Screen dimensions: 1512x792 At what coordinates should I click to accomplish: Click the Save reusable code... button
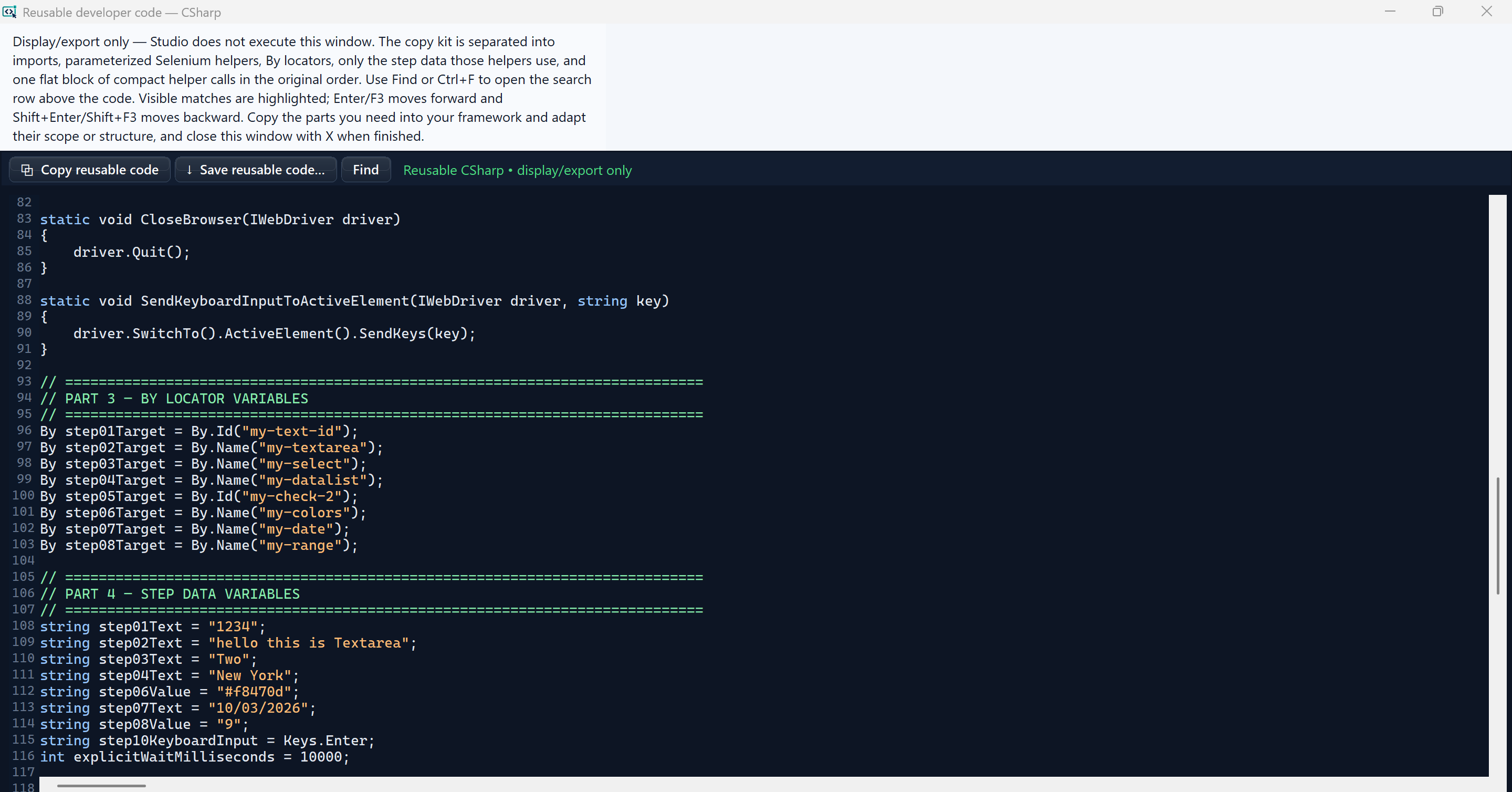255,170
